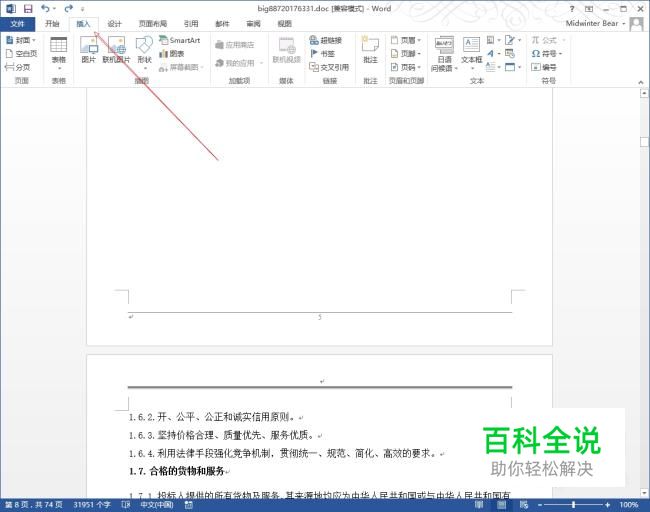Switch to Print Layout view
The height and width of the screenshot is (512, 650).
[x=502, y=505]
